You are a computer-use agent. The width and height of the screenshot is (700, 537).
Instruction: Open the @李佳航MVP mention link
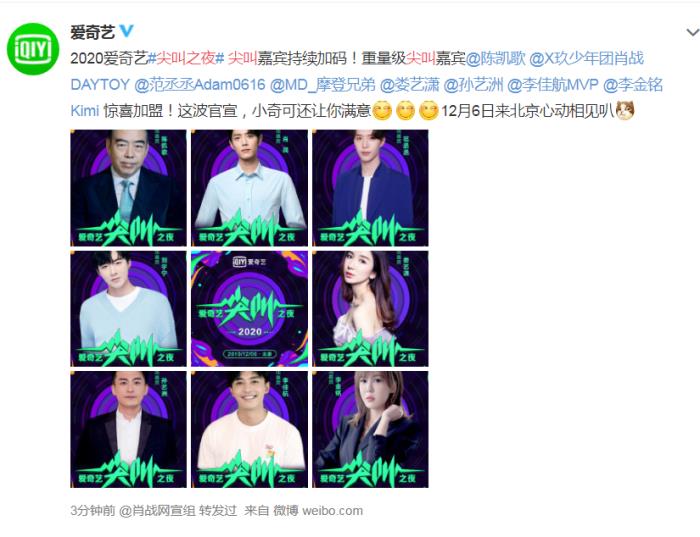pos(553,85)
